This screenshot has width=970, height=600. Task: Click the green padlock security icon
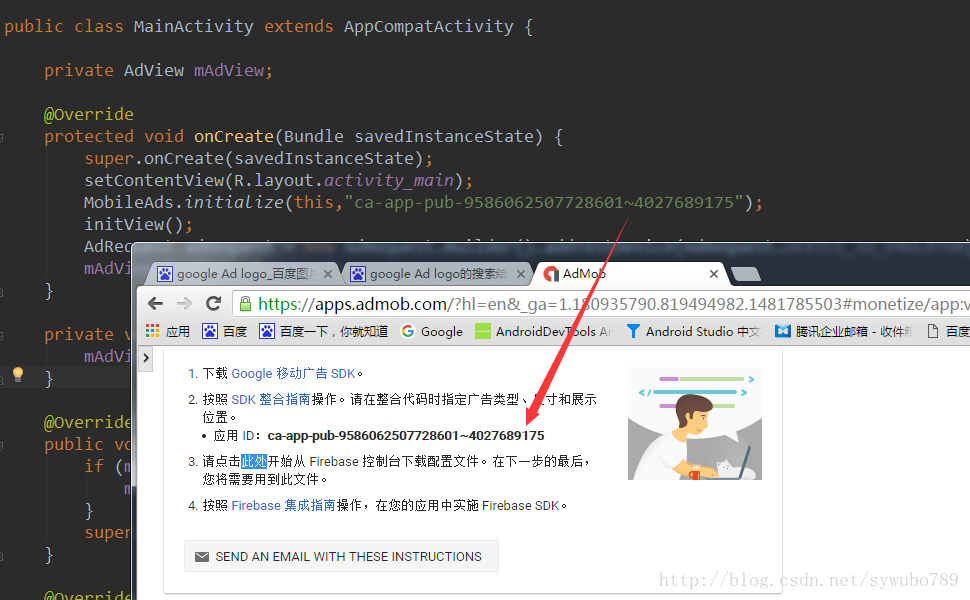246,304
